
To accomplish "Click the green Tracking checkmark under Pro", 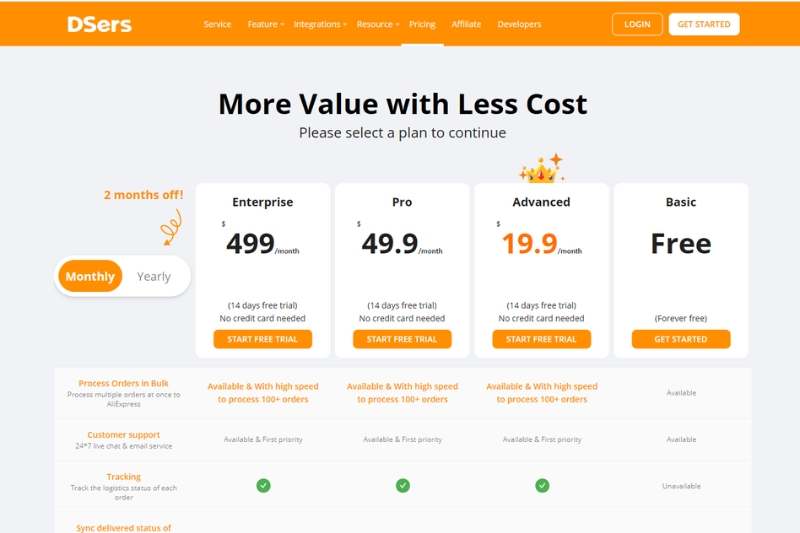I will 403,486.
